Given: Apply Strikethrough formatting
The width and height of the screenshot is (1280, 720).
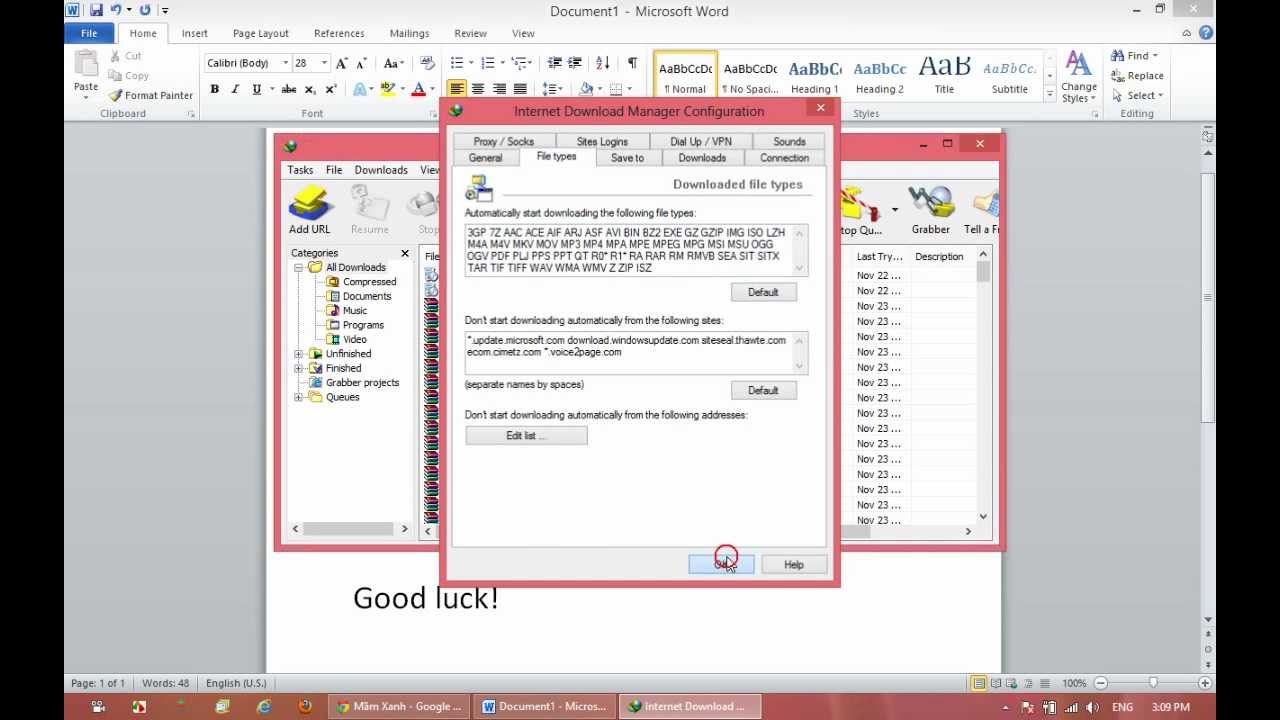Looking at the screenshot, I should tap(289, 89).
